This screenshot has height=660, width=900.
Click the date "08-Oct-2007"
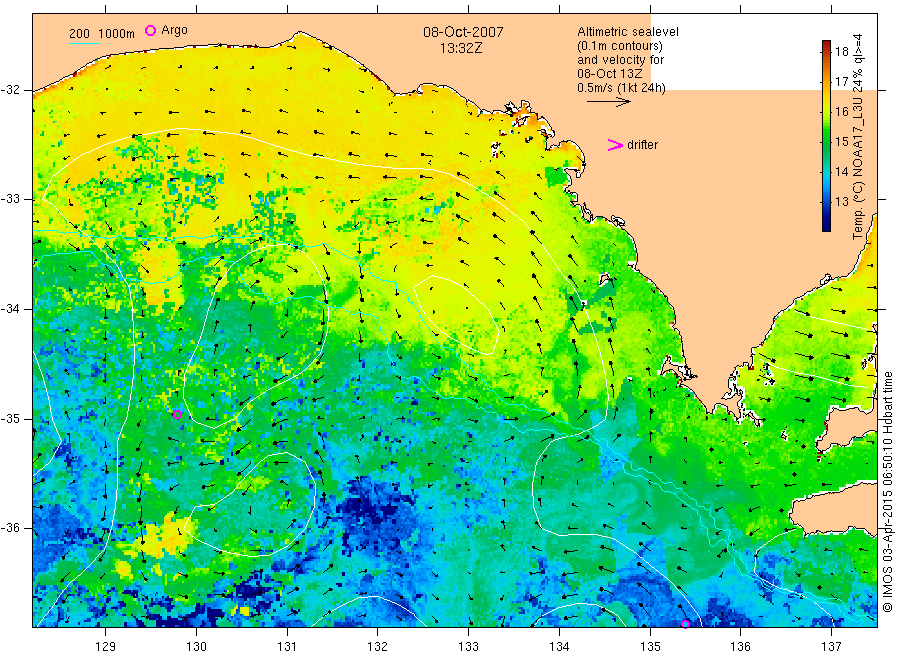click(x=463, y=32)
